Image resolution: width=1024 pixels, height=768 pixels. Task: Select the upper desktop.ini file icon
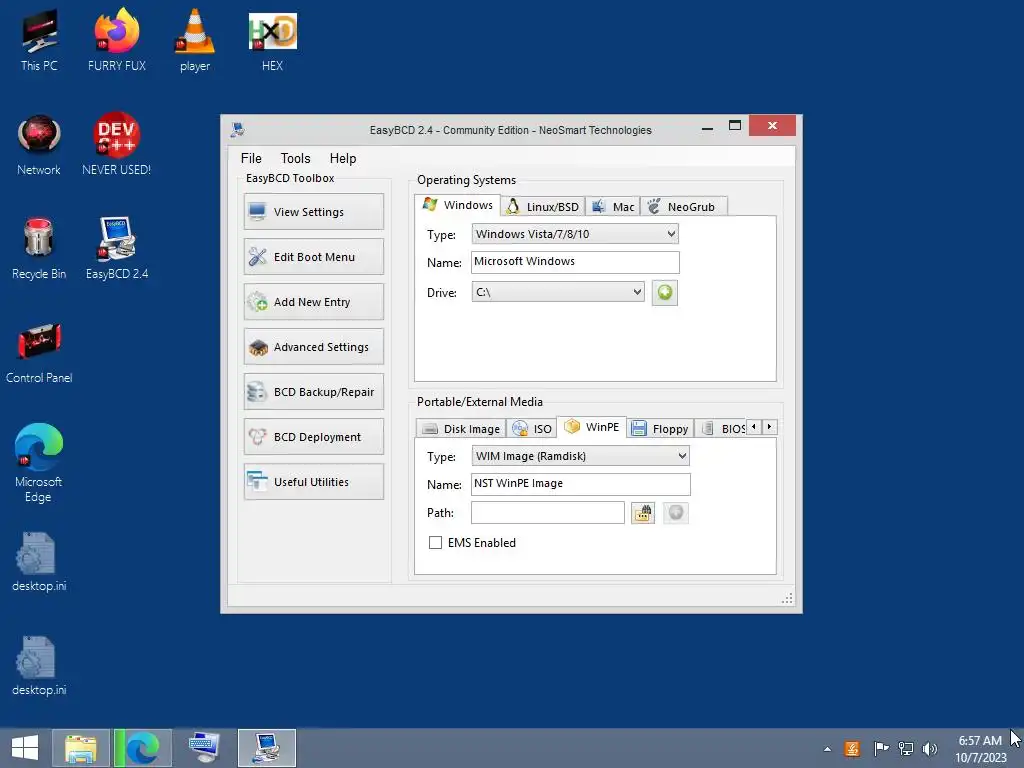(x=39, y=562)
